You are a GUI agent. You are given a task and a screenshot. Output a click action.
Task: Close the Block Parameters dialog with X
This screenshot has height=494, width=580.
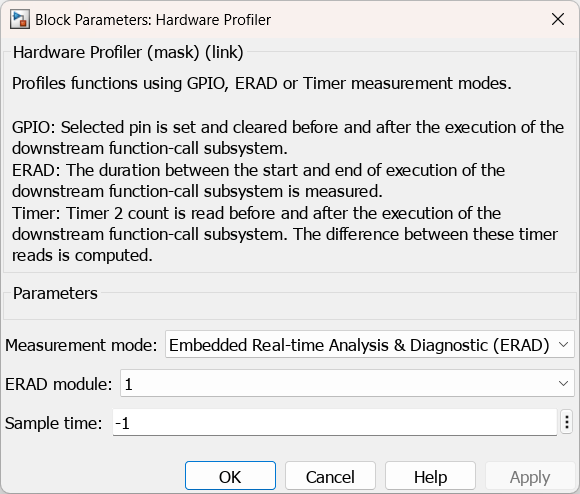pos(558,19)
